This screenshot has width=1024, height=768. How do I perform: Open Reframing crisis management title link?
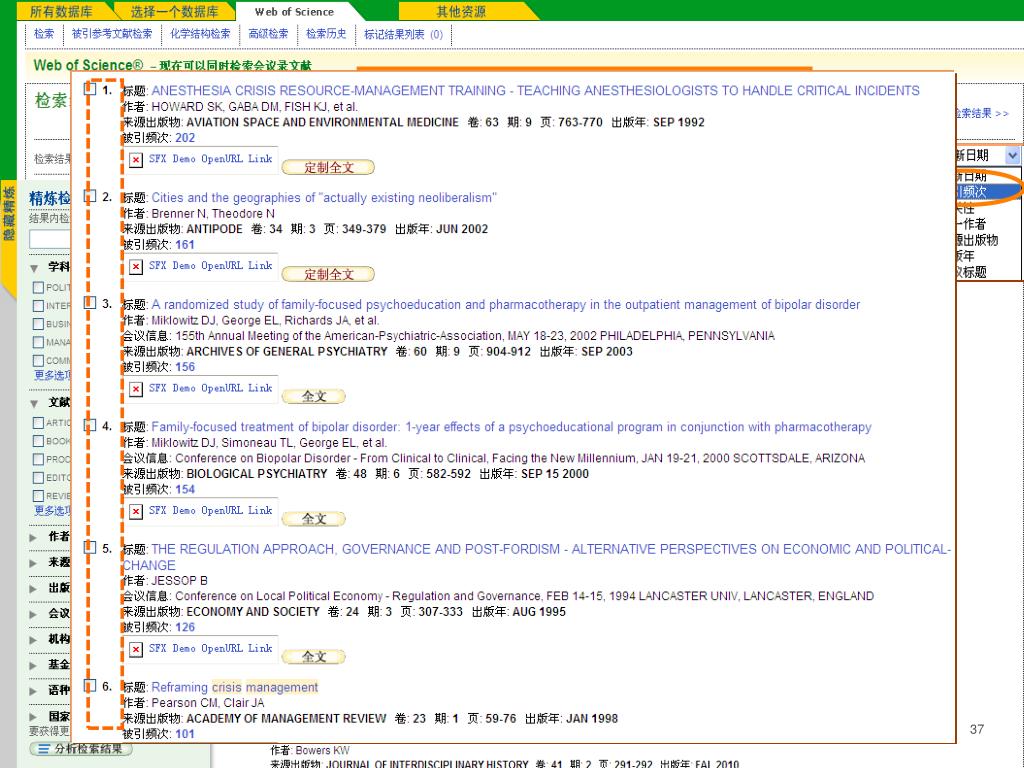[x=234, y=688]
